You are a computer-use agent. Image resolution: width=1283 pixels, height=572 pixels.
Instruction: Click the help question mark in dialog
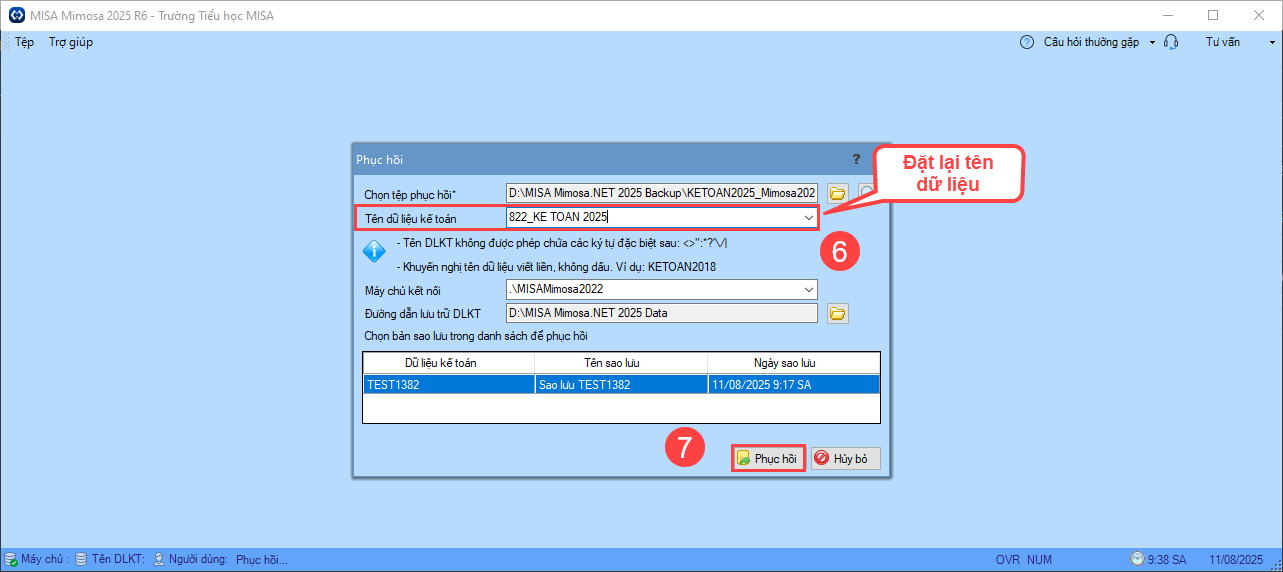(856, 159)
